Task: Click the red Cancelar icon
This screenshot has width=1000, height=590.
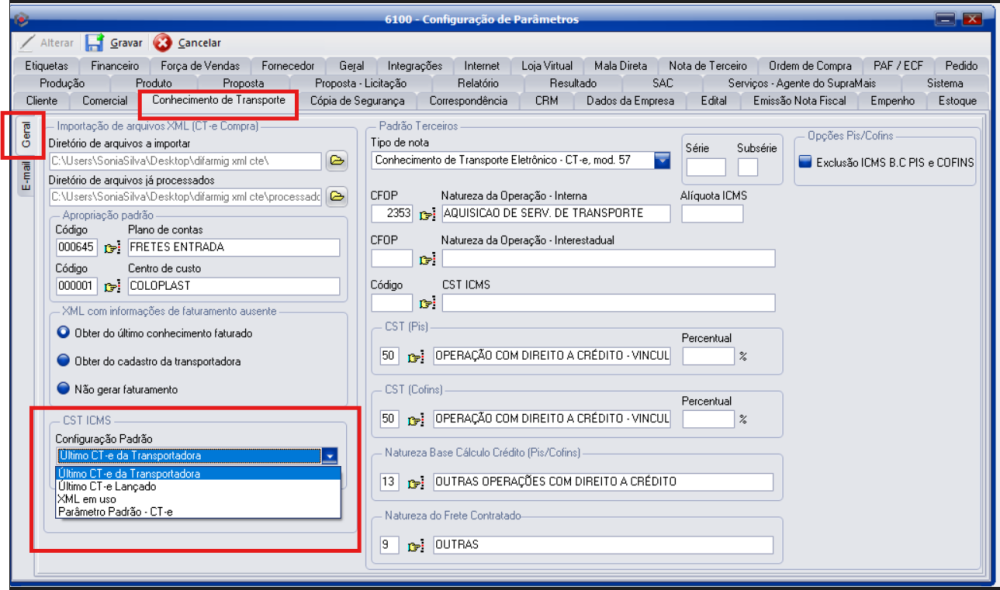Action: click(162, 43)
